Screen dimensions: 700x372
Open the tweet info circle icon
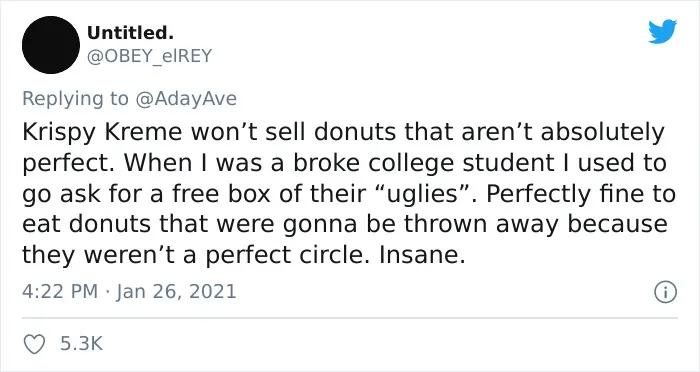(665, 293)
